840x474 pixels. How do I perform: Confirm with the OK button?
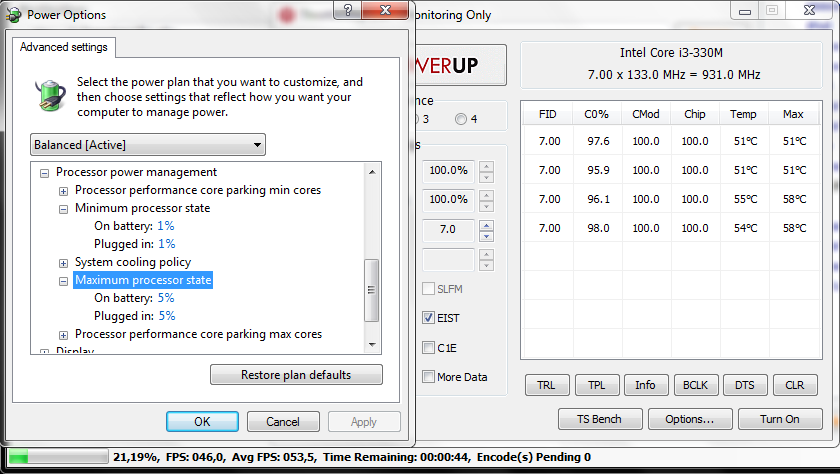click(x=202, y=422)
